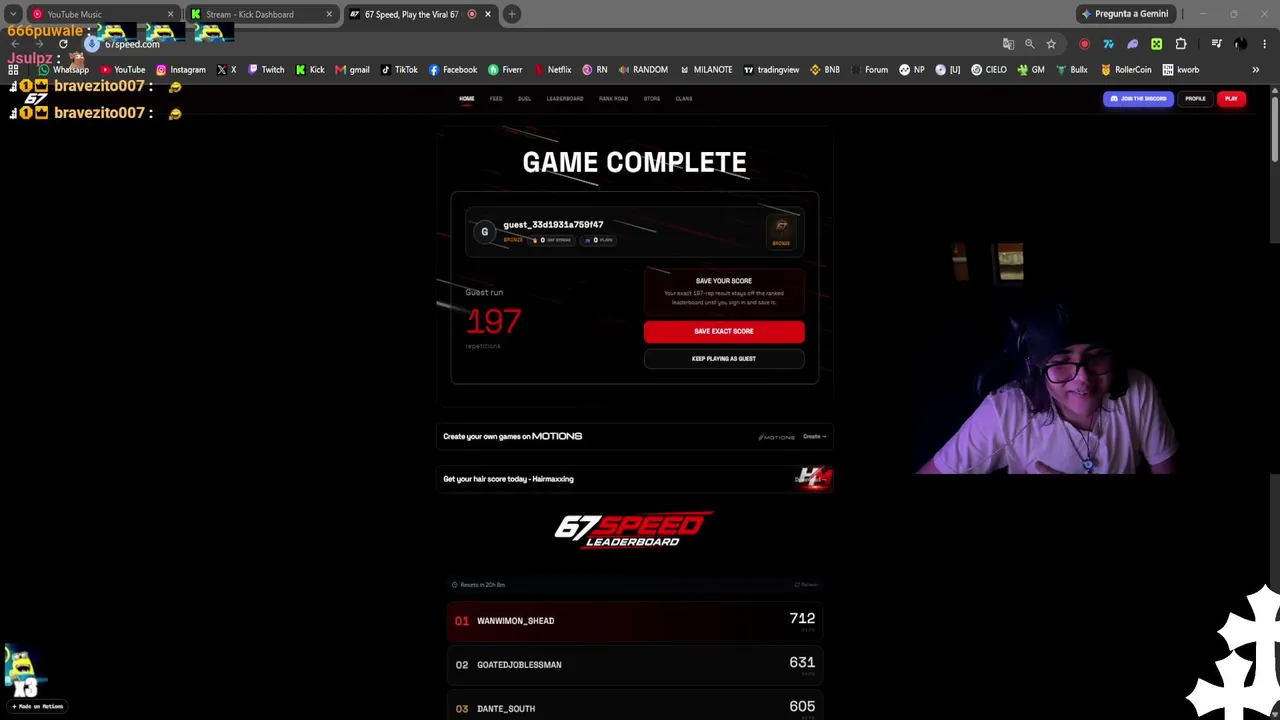Go to the HOME nav item

467,99
